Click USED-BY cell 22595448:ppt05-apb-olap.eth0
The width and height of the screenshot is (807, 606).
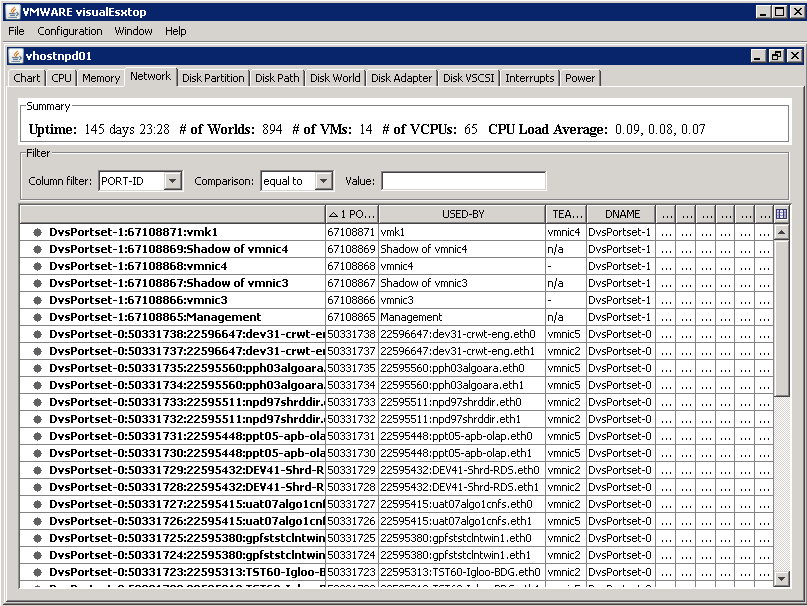(462, 436)
